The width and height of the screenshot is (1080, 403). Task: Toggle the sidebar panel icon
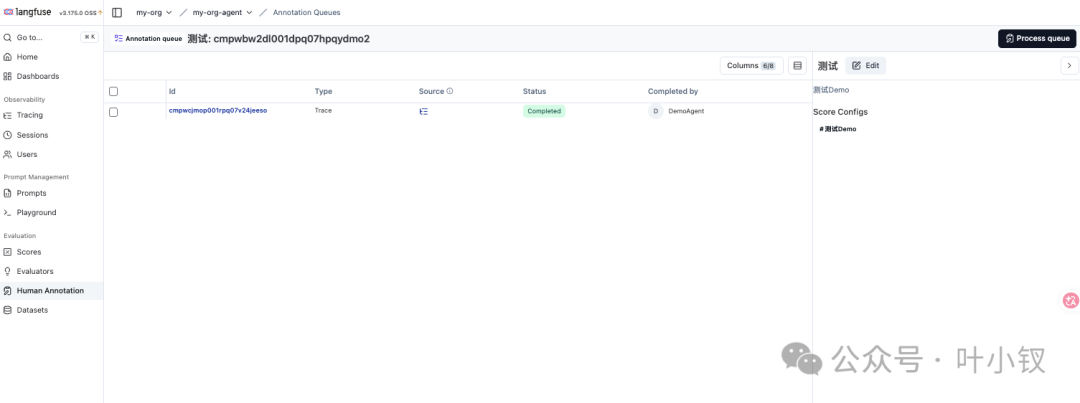pos(117,12)
